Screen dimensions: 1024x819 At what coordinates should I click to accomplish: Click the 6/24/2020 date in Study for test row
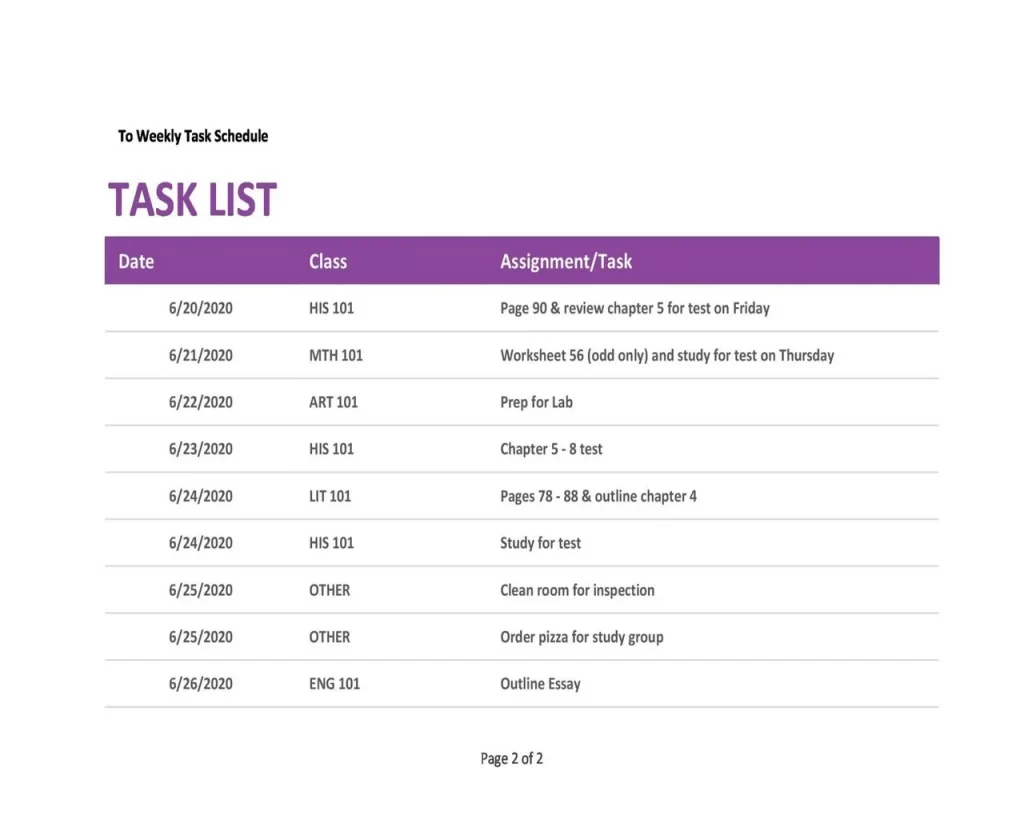point(200,543)
